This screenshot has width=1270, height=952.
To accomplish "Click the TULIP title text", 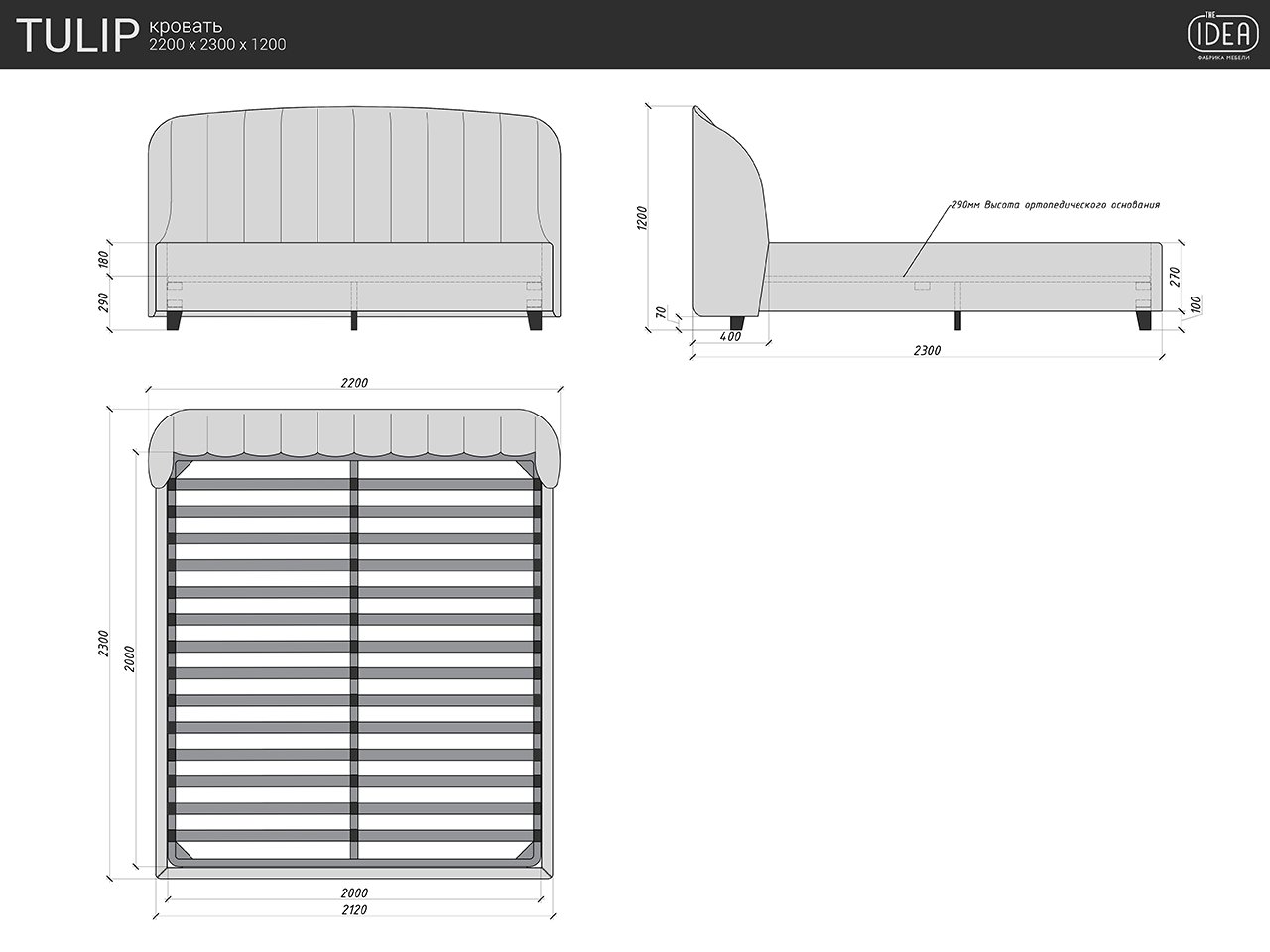I will [75, 35].
